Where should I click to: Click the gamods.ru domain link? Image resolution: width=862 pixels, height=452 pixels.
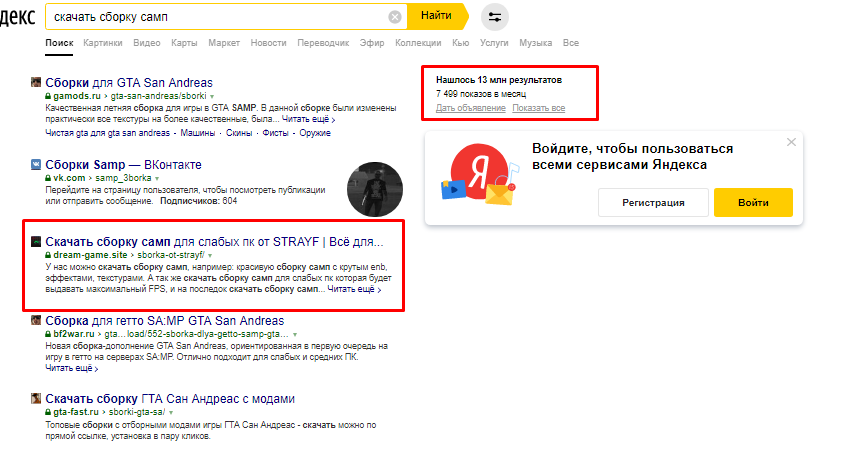pos(77,96)
